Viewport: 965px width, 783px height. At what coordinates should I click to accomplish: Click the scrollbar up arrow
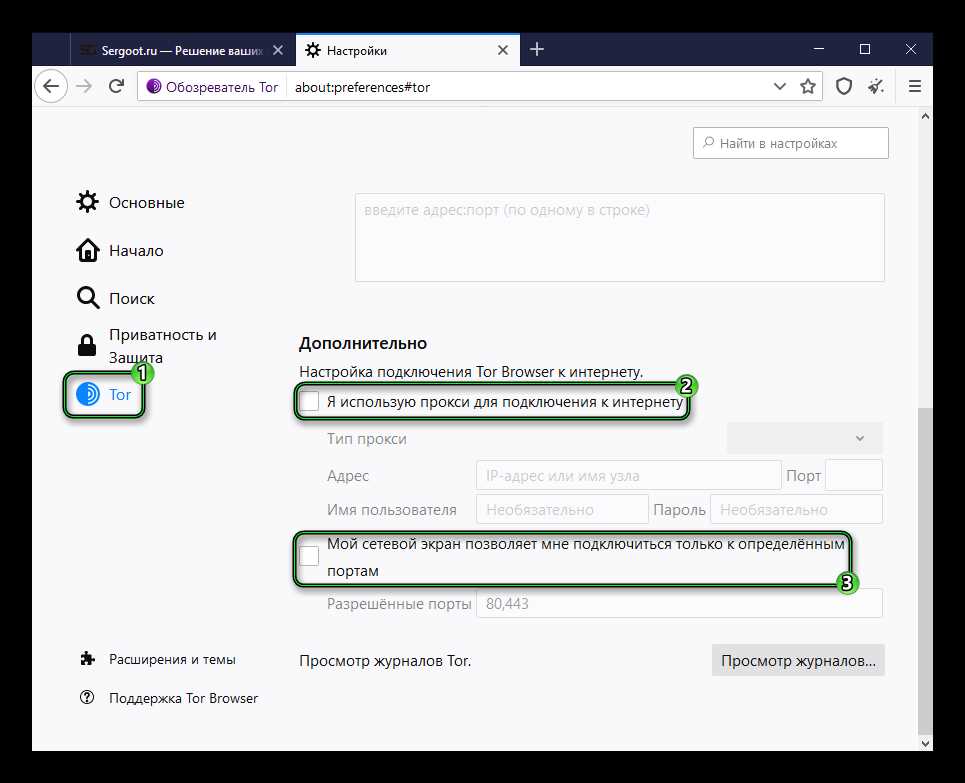click(x=925, y=116)
